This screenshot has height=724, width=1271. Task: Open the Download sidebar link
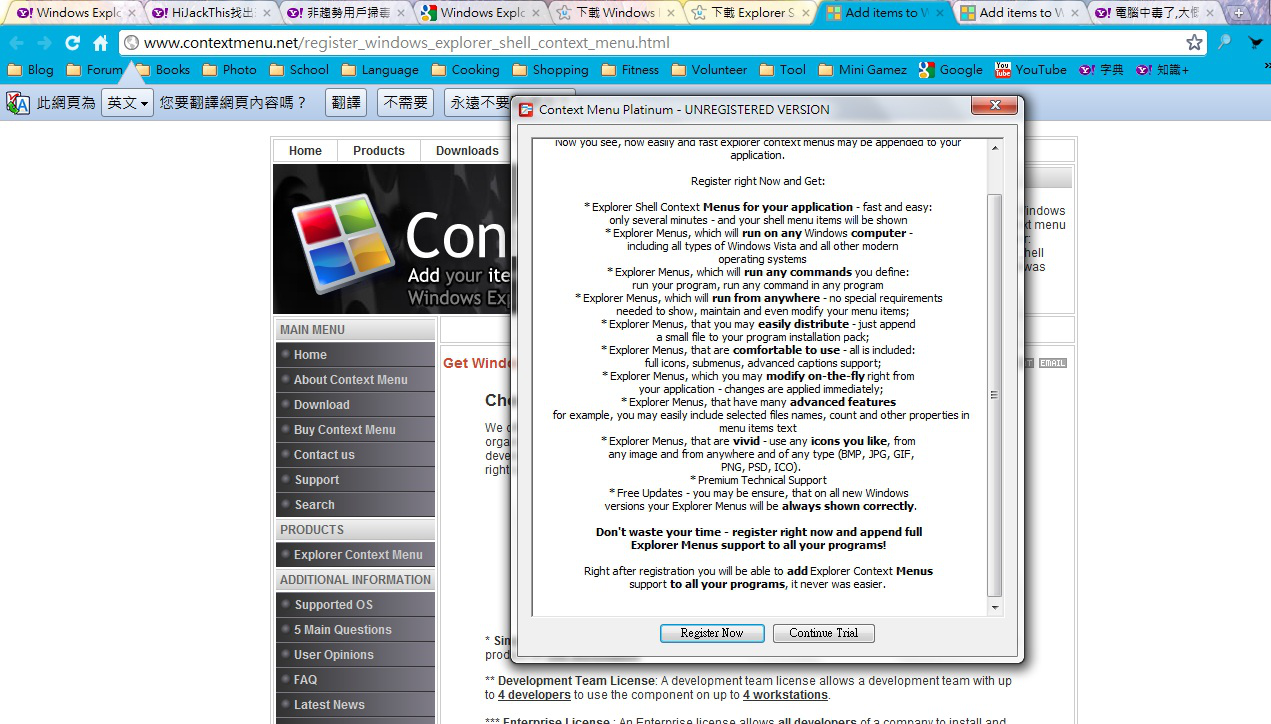pyautogui.click(x=355, y=405)
